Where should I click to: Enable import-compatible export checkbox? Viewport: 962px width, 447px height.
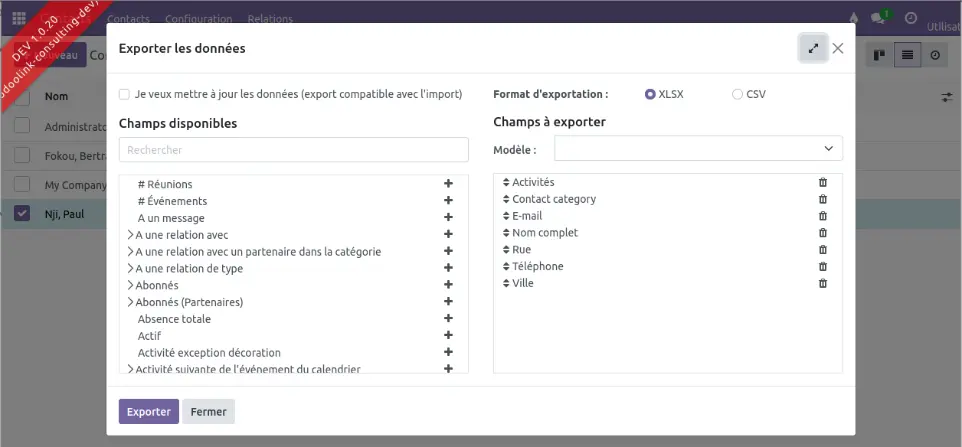coord(124,94)
